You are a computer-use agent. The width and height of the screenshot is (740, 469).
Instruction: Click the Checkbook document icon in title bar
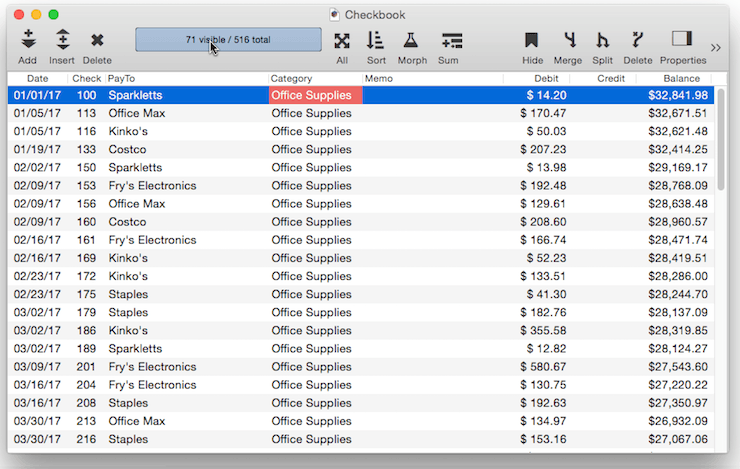[x=335, y=15]
